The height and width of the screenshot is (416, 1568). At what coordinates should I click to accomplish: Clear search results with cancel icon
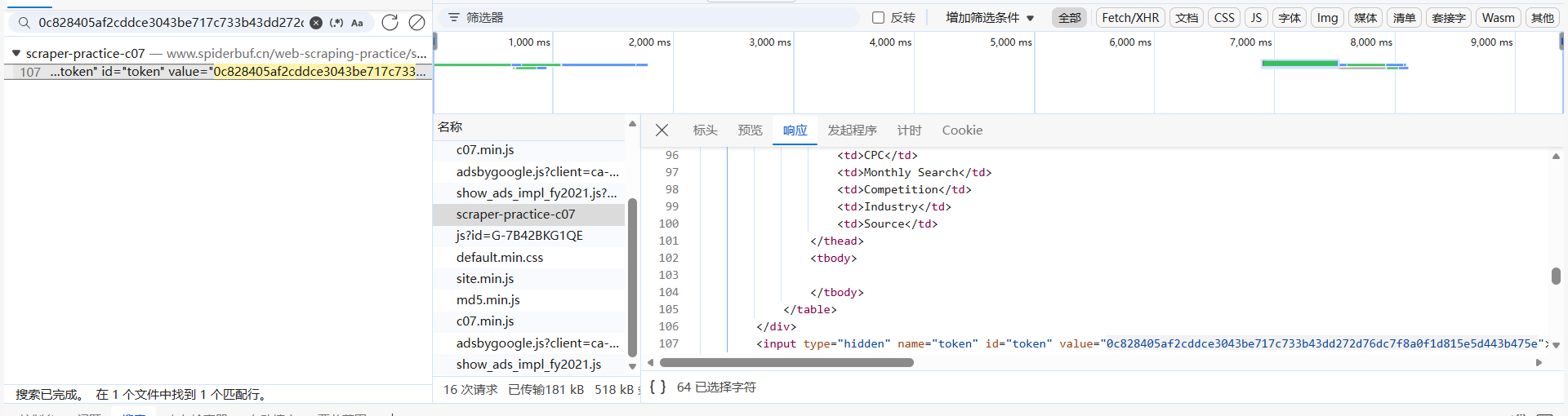(x=416, y=23)
